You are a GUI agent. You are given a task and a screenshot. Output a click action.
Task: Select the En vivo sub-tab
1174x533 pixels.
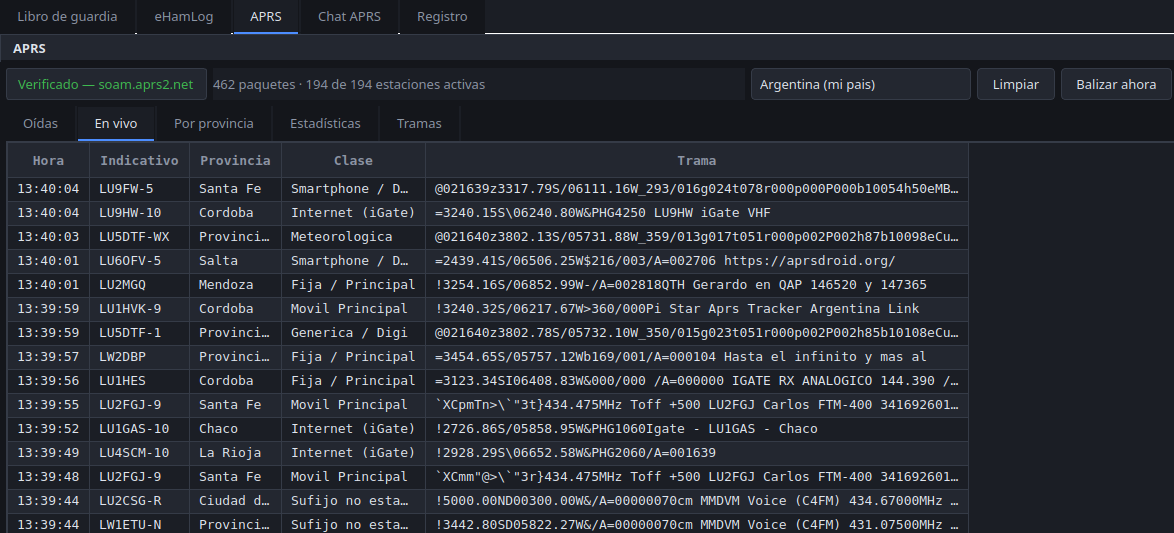pos(116,124)
